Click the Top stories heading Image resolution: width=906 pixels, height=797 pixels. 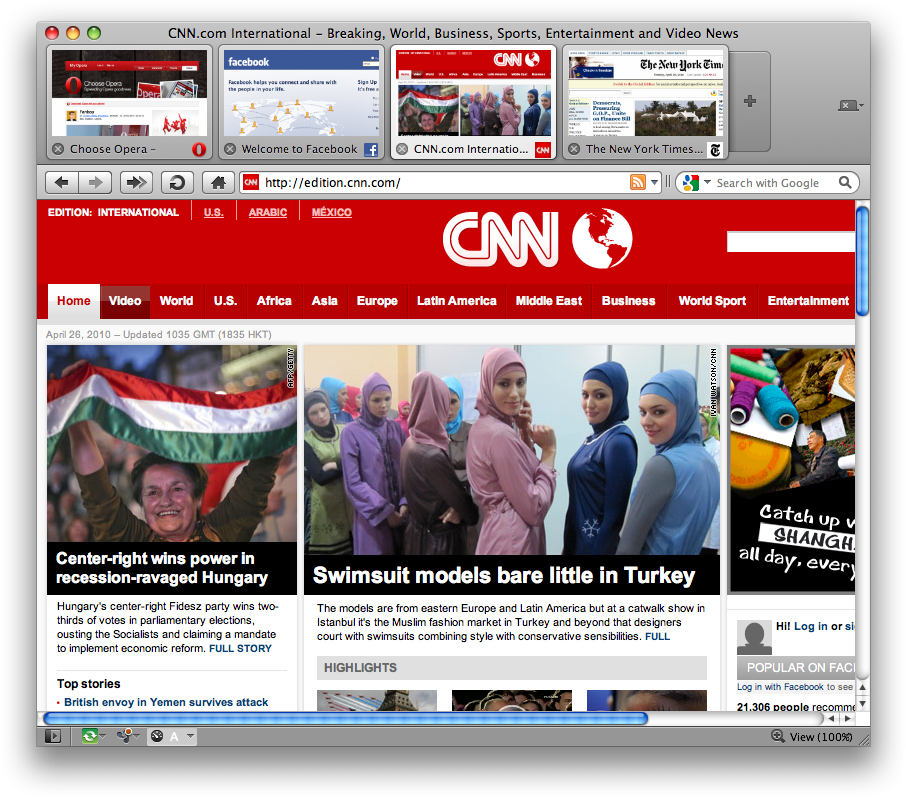(x=88, y=684)
